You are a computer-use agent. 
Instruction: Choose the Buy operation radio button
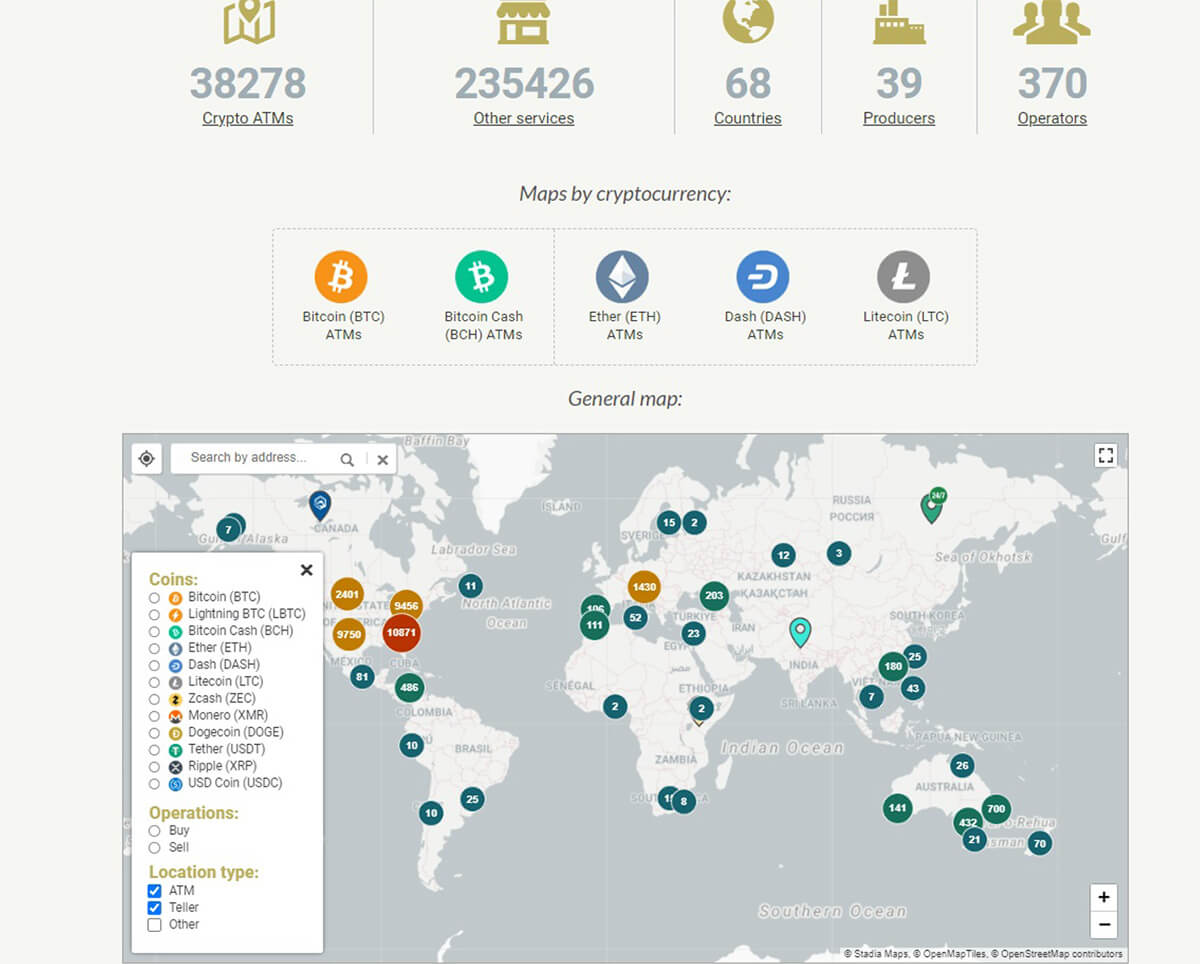(x=155, y=831)
